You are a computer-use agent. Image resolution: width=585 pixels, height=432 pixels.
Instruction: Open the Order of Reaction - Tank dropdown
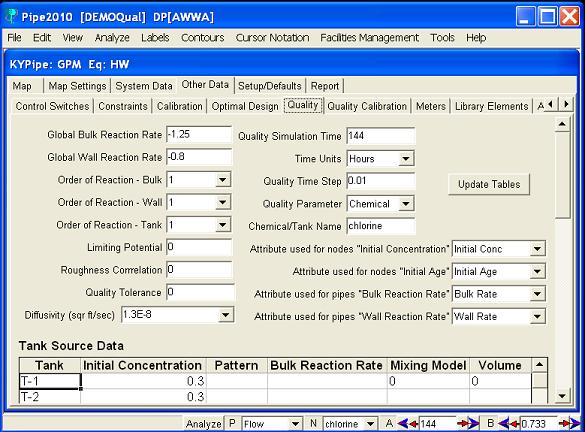pyautogui.click(x=223, y=225)
